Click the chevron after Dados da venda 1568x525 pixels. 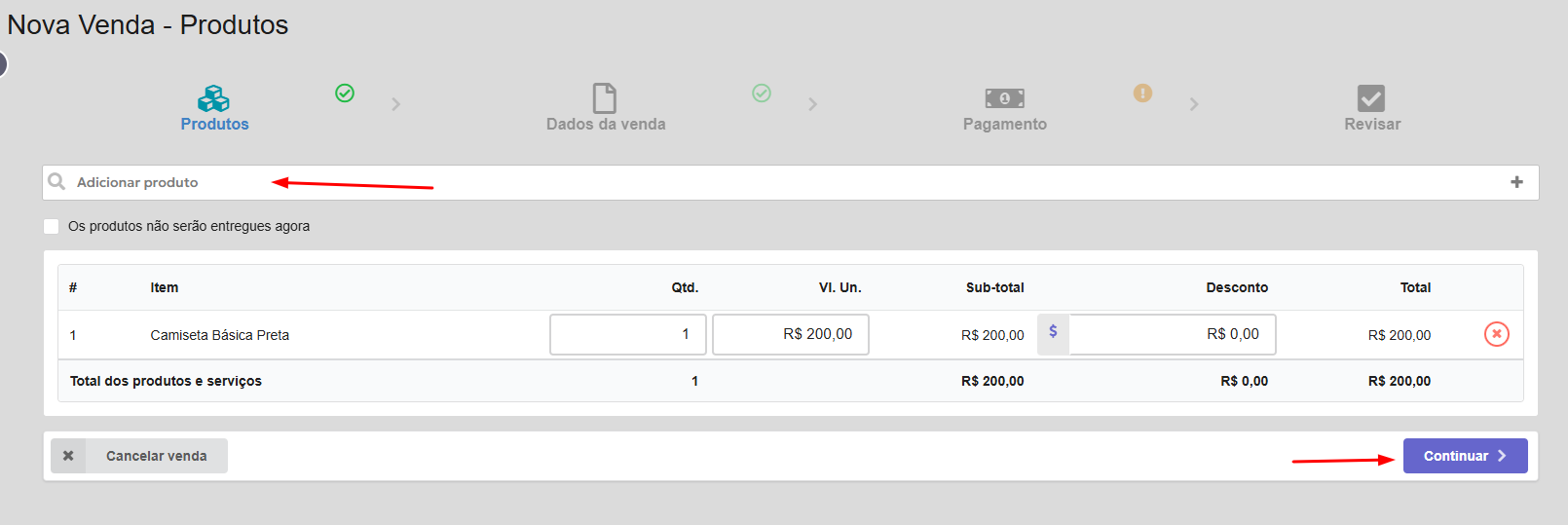tap(813, 104)
